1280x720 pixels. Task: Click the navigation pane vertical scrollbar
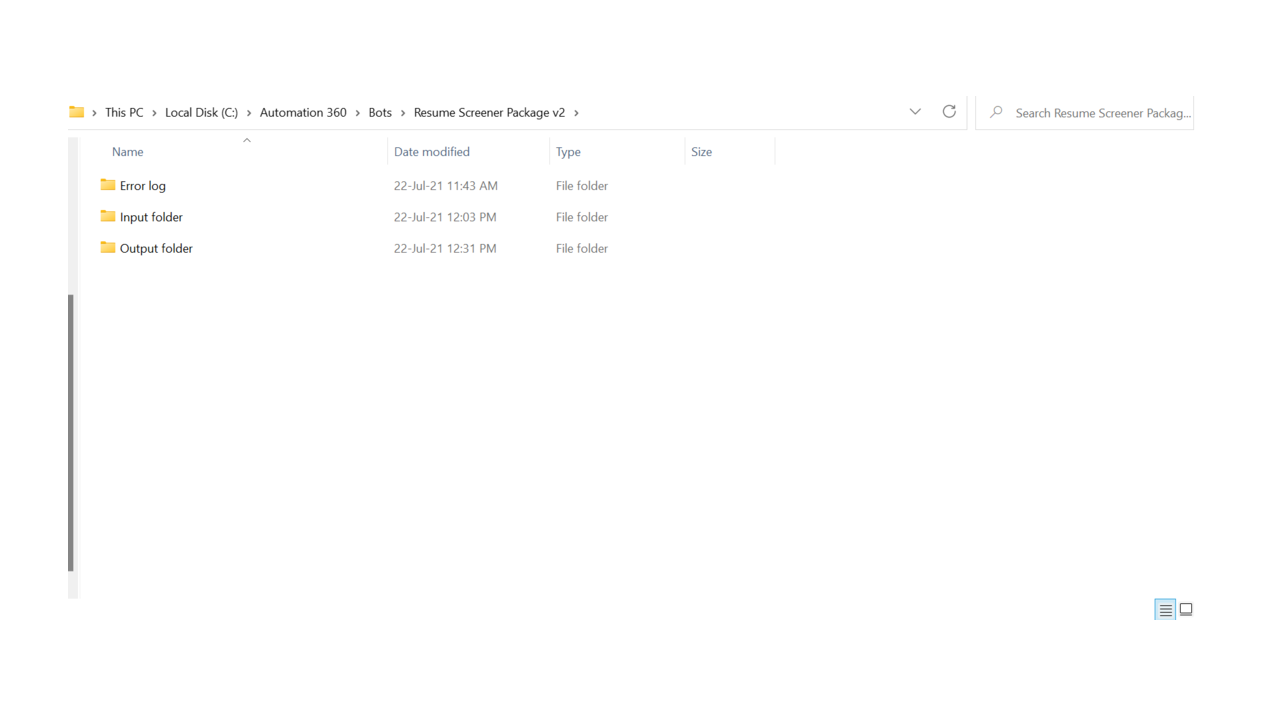(x=71, y=433)
